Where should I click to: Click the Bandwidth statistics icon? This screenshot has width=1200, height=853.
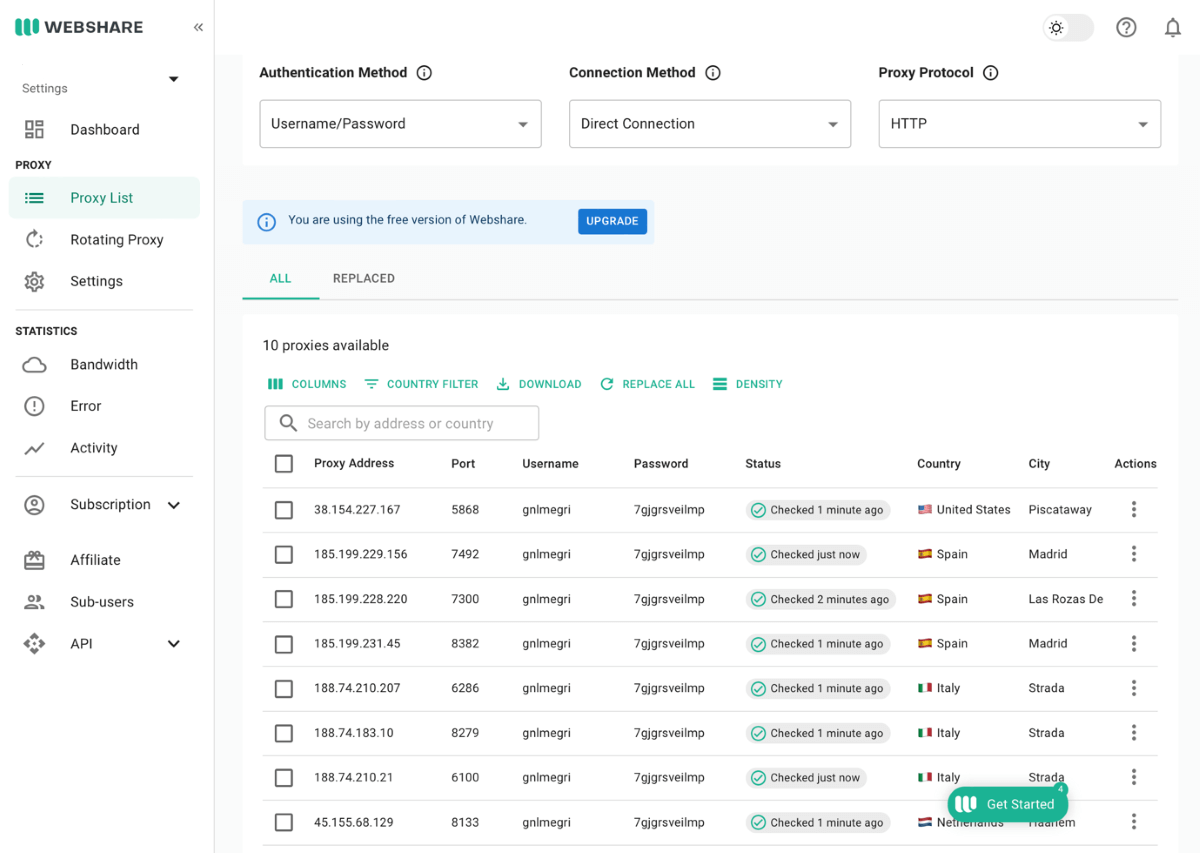[x=34, y=364]
